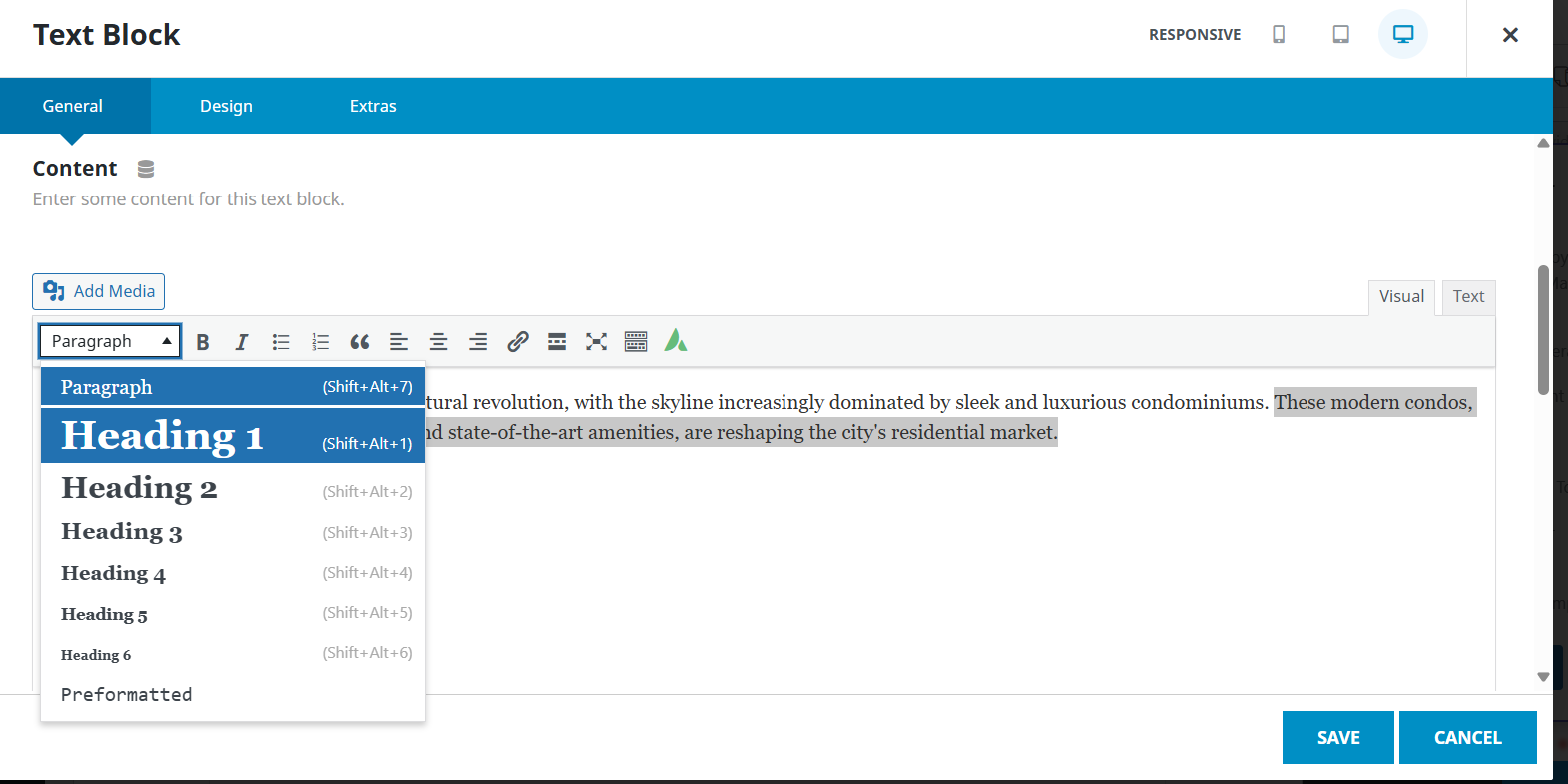The height and width of the screenshot is (784, 1568).
Task: Click the dynamic content database icon
Action: 146,169
